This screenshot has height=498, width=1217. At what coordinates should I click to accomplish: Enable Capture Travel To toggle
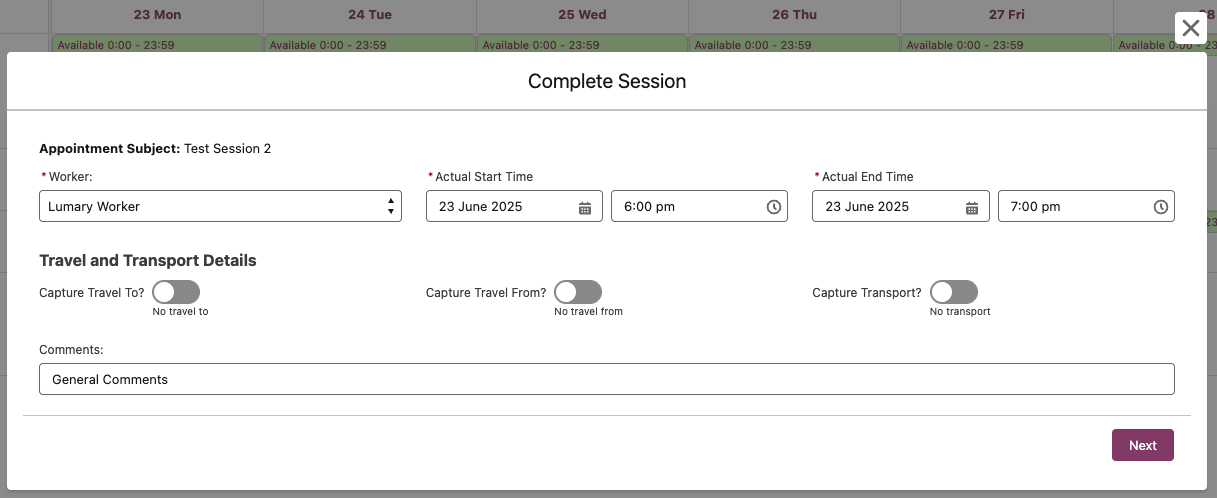coord(176,292)
